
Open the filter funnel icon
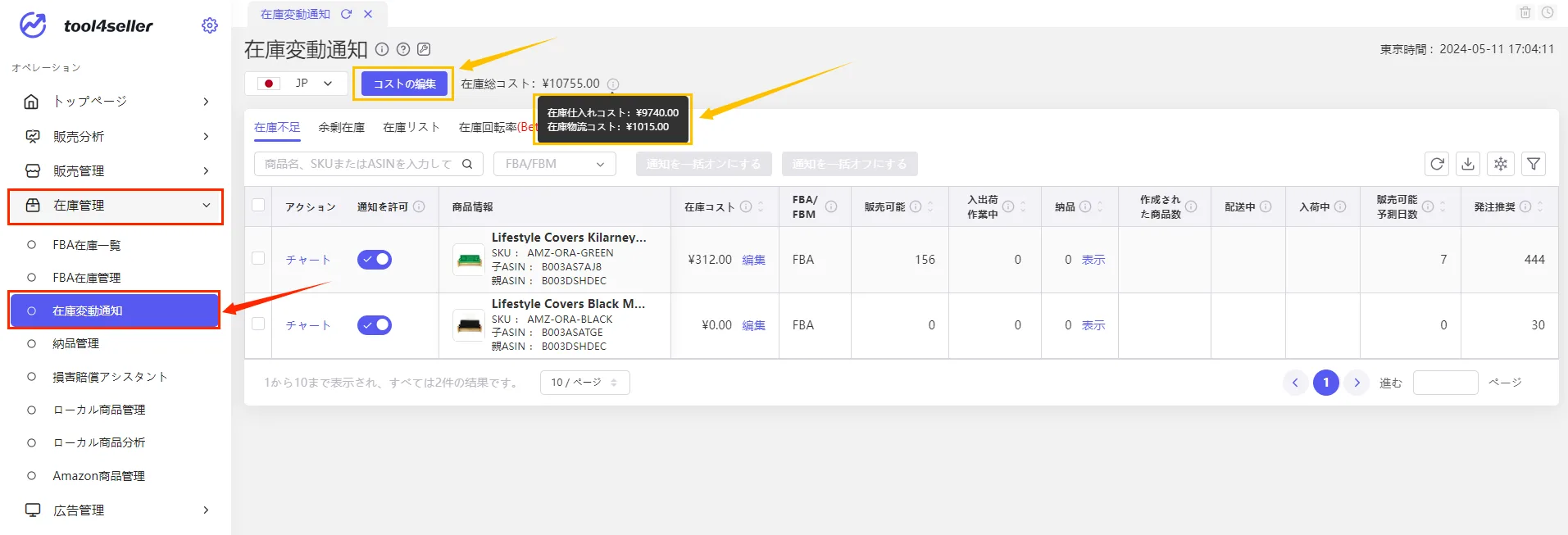[1534, 164]
